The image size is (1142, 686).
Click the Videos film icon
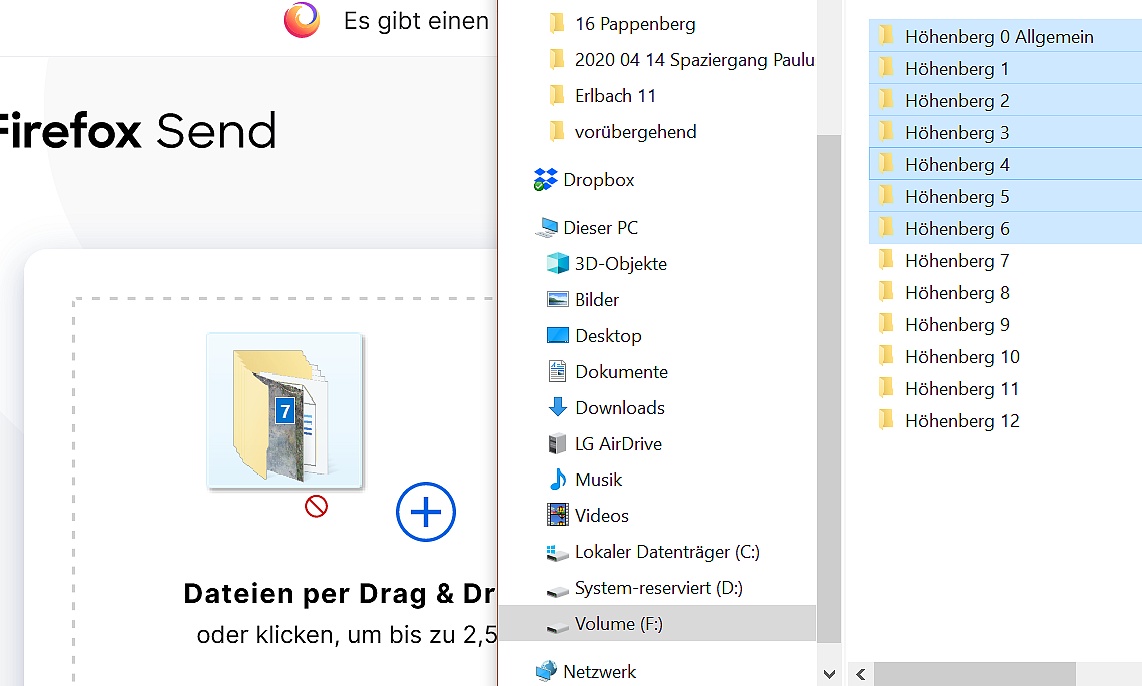point(558,516)
